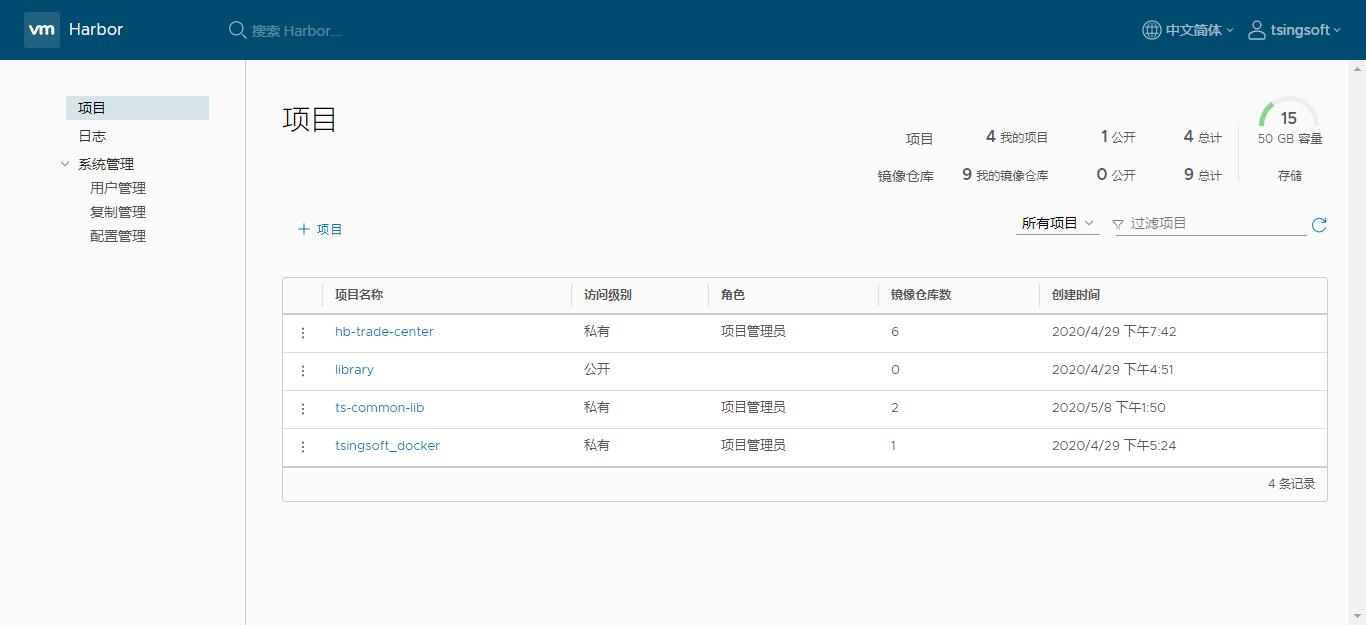Select 用户管理 in the sidebar

point(117,187)
